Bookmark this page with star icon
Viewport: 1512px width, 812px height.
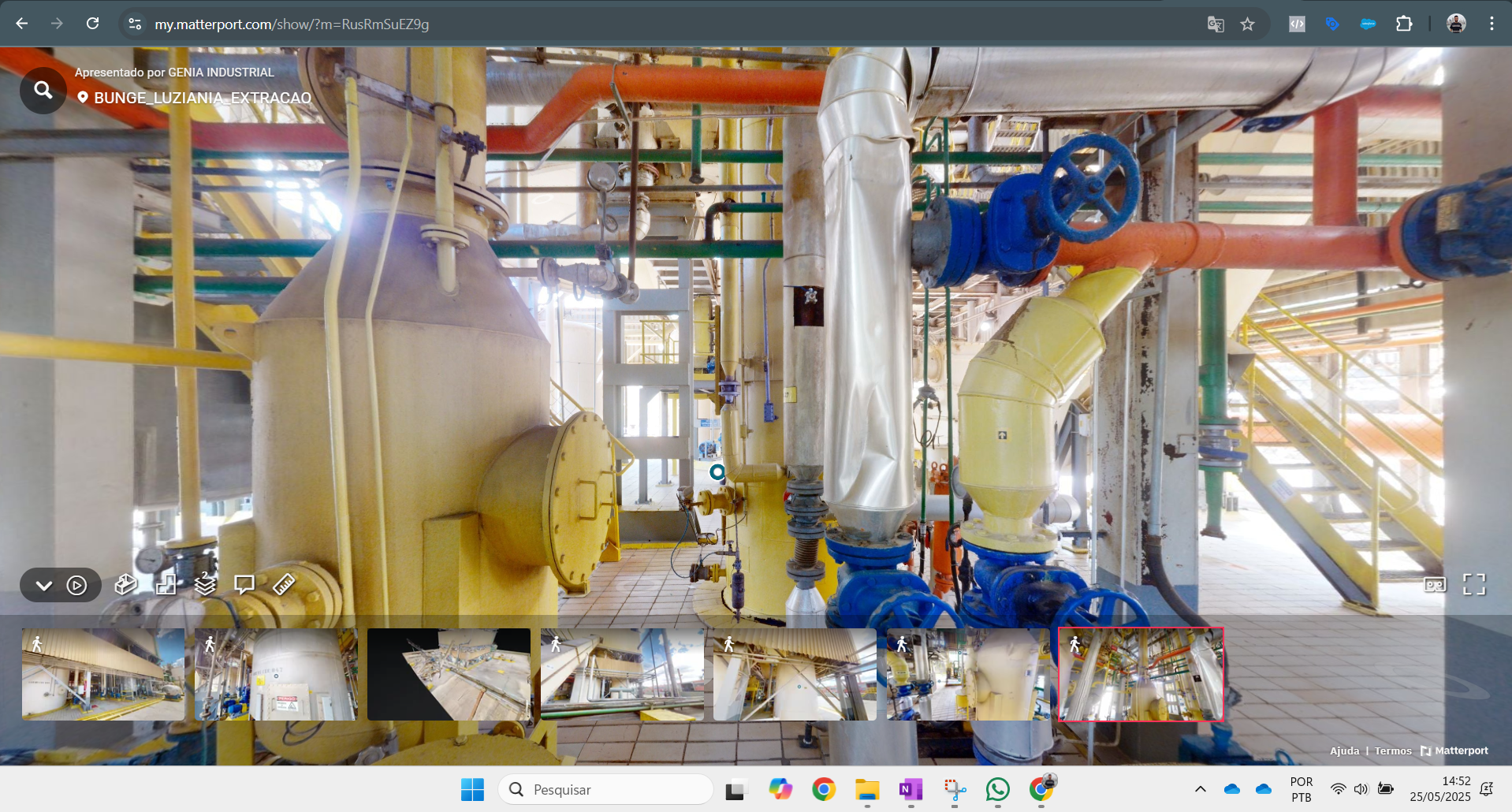pos(1247,24)
